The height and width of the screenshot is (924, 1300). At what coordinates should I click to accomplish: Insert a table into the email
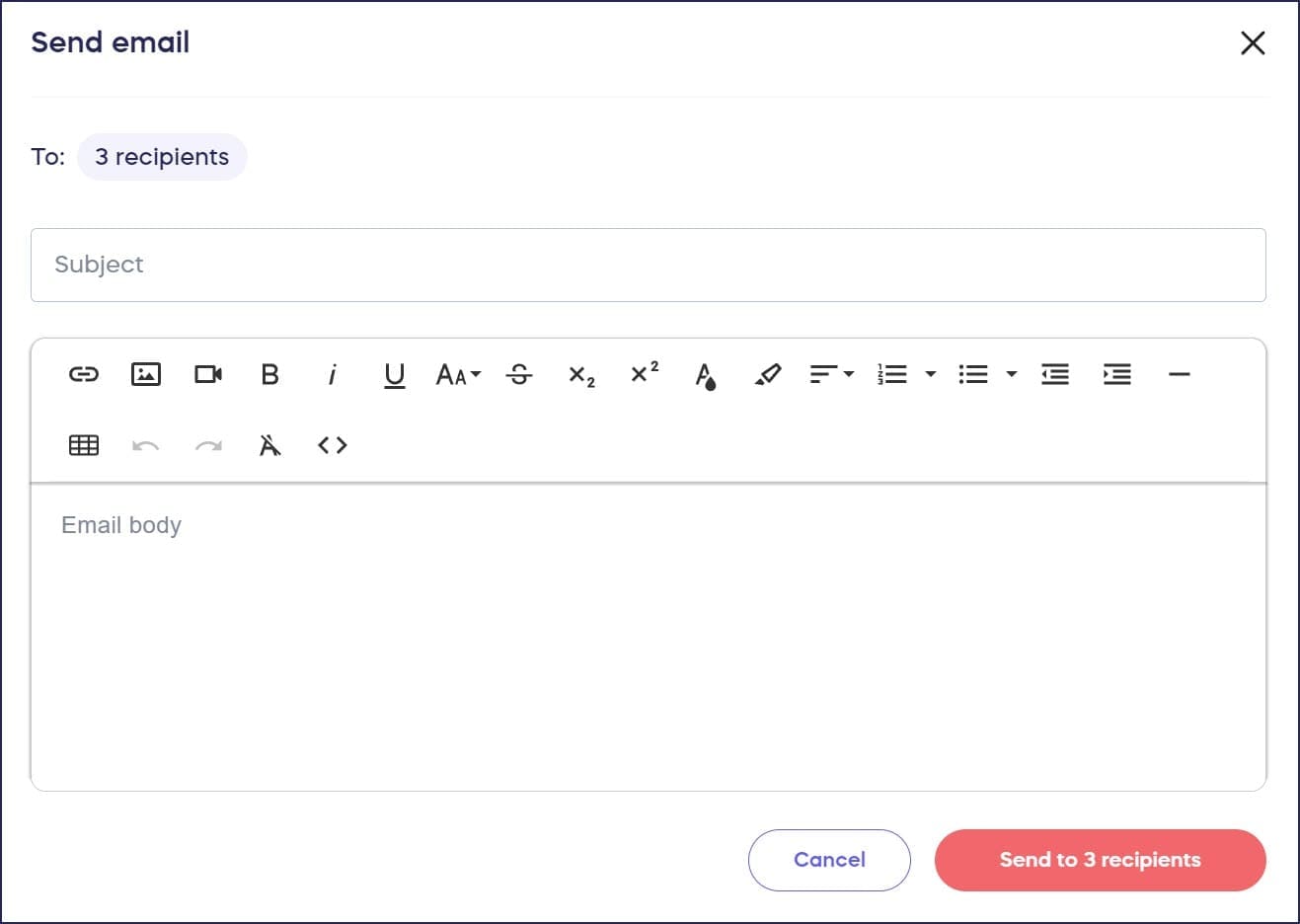84,445
